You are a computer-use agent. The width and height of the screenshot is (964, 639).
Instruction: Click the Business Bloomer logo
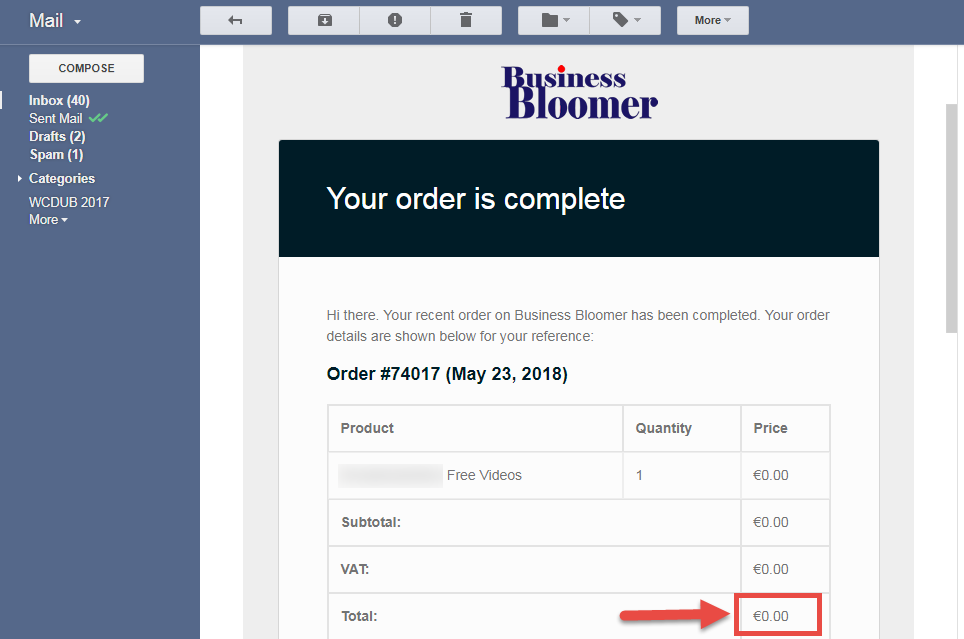click(x=580, y=92)
